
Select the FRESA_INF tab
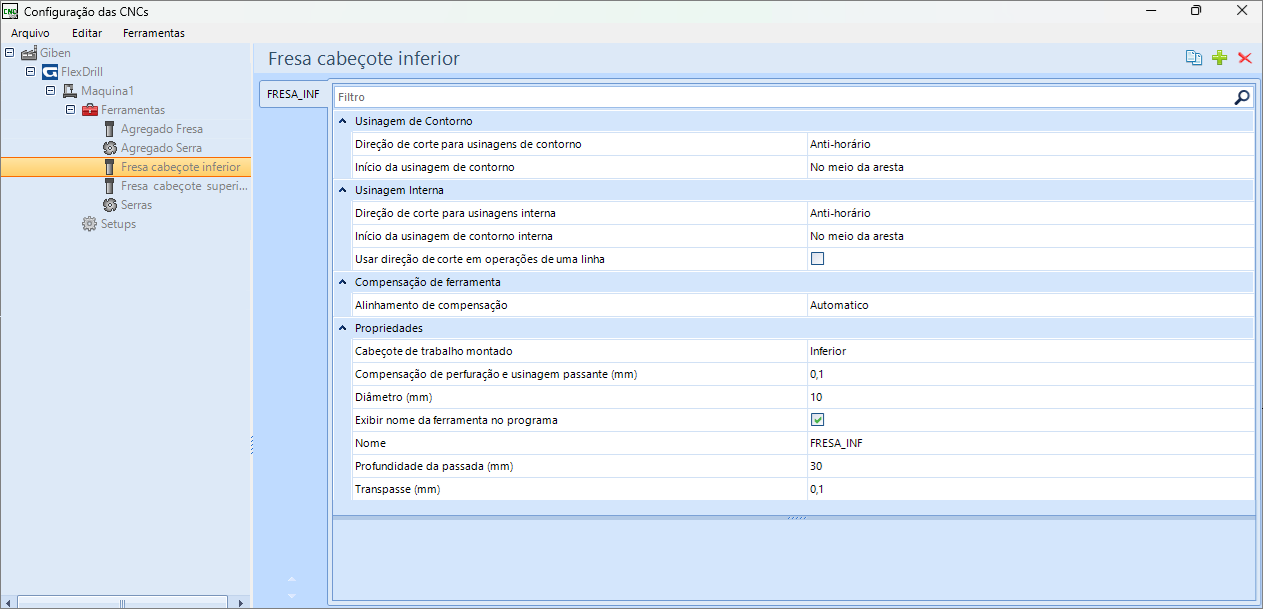(293, 95)
